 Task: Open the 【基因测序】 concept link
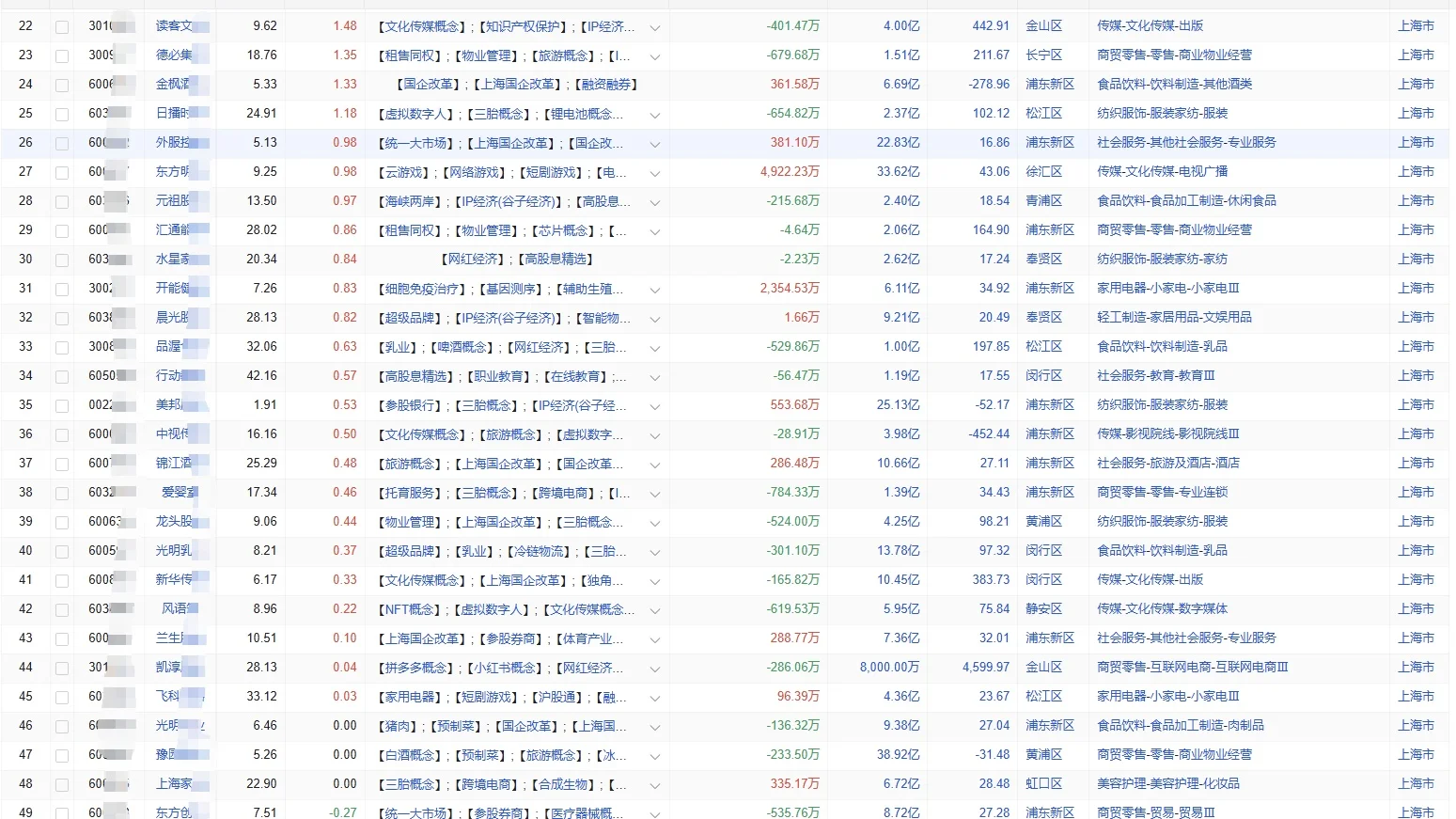tap(510, 289)
